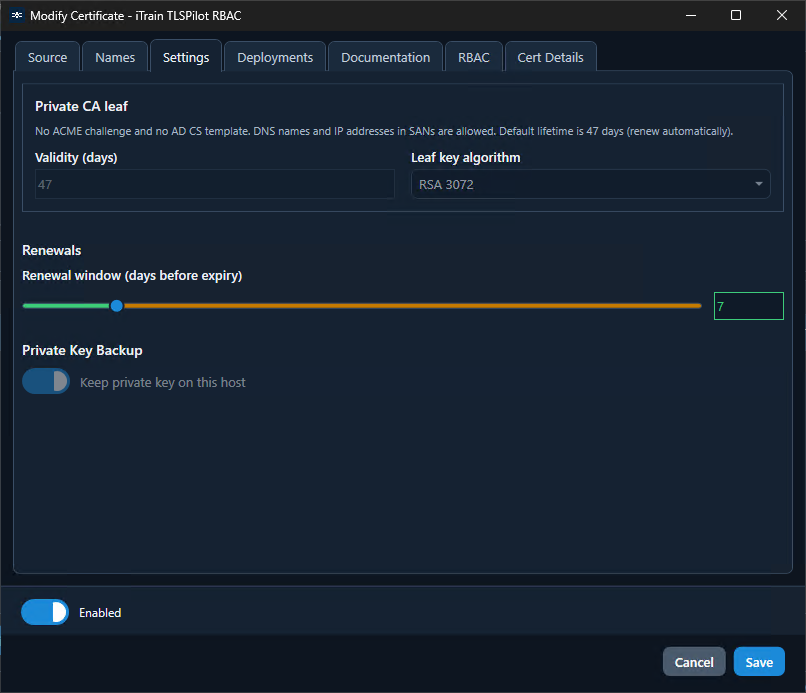View the Cert Details tab
Viewport: 806px width, 693px height.
(x=551, y=57)
